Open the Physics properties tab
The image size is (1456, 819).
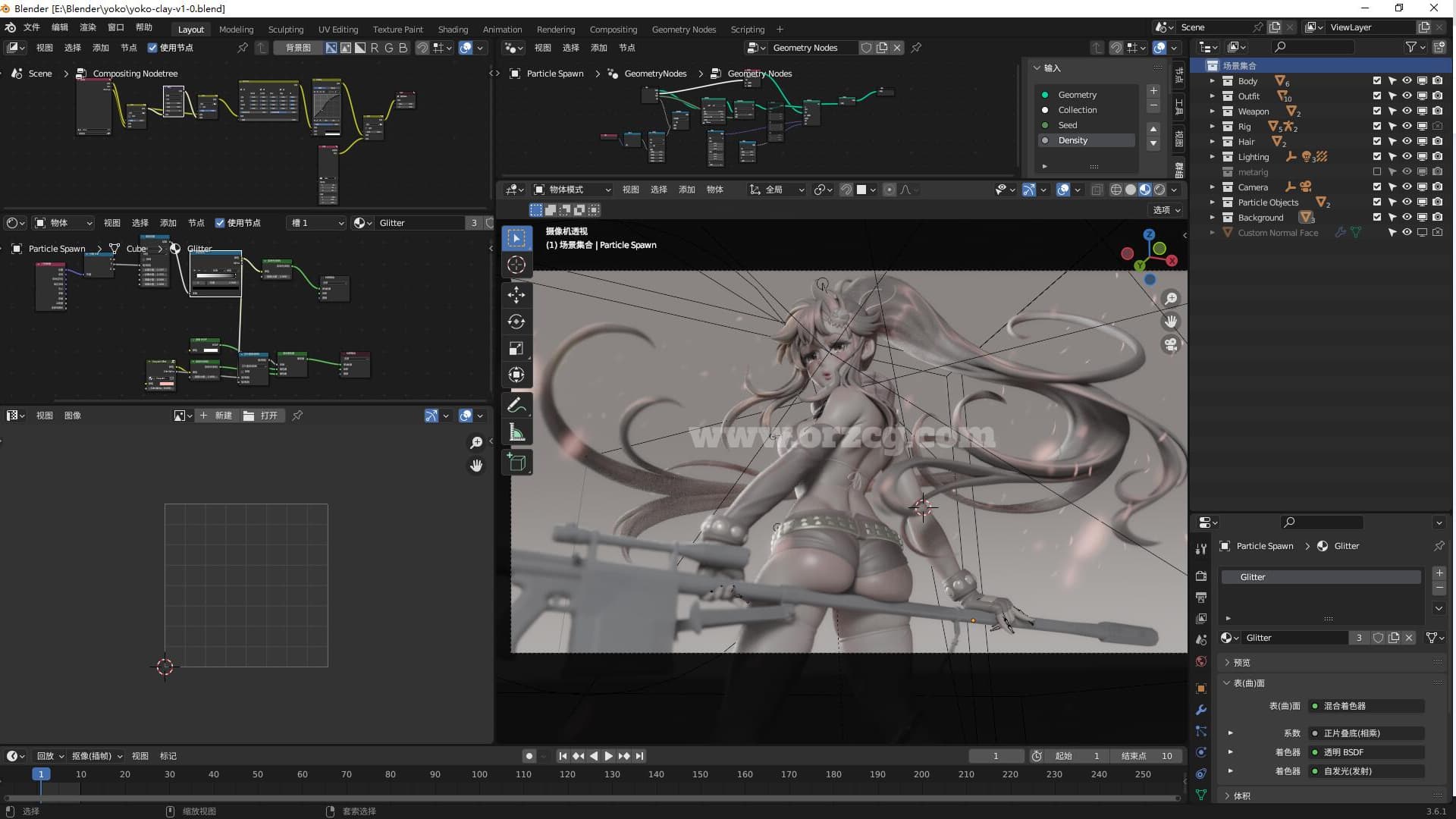tap(1201, 752)
